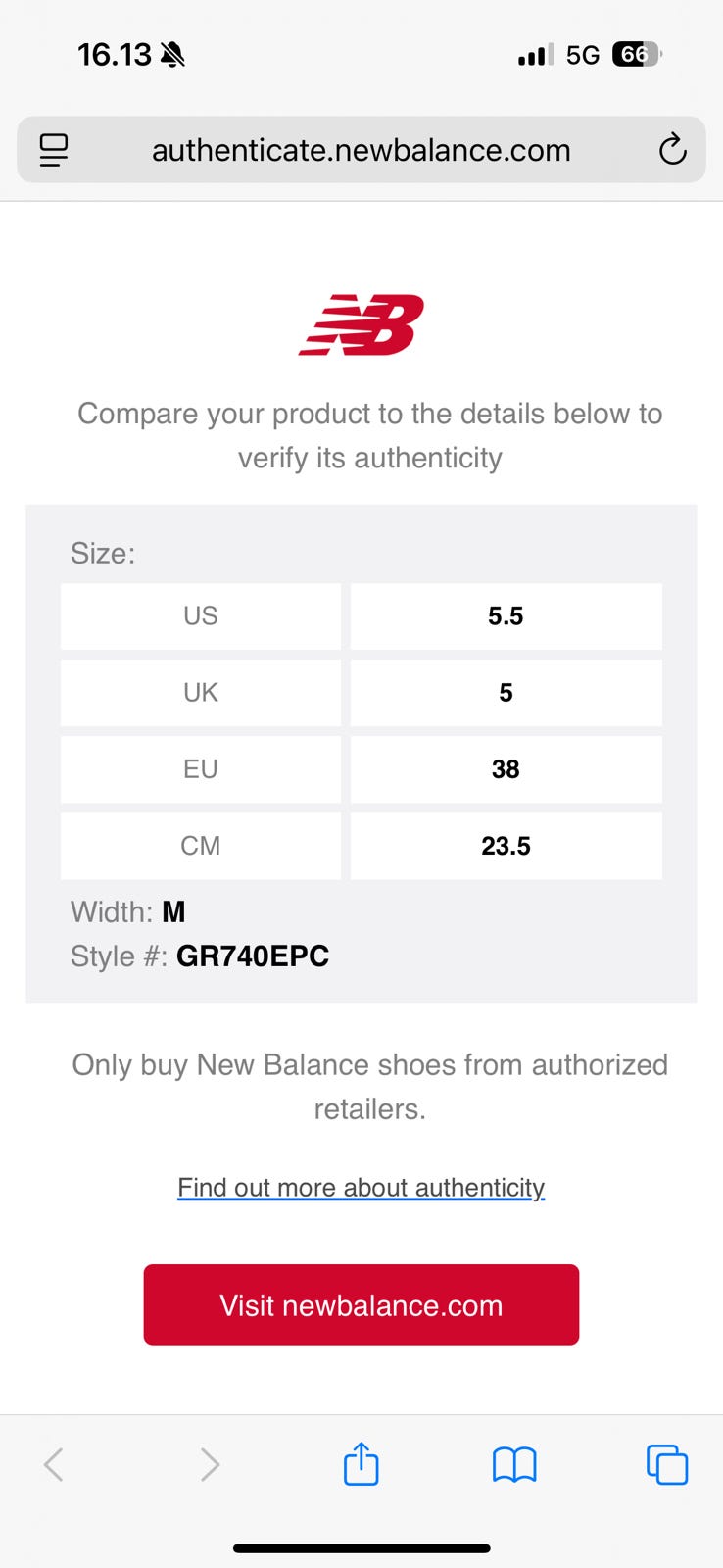Tap the page settings icon in address bar
The image size is (723, 1568).
pos(54,150)
